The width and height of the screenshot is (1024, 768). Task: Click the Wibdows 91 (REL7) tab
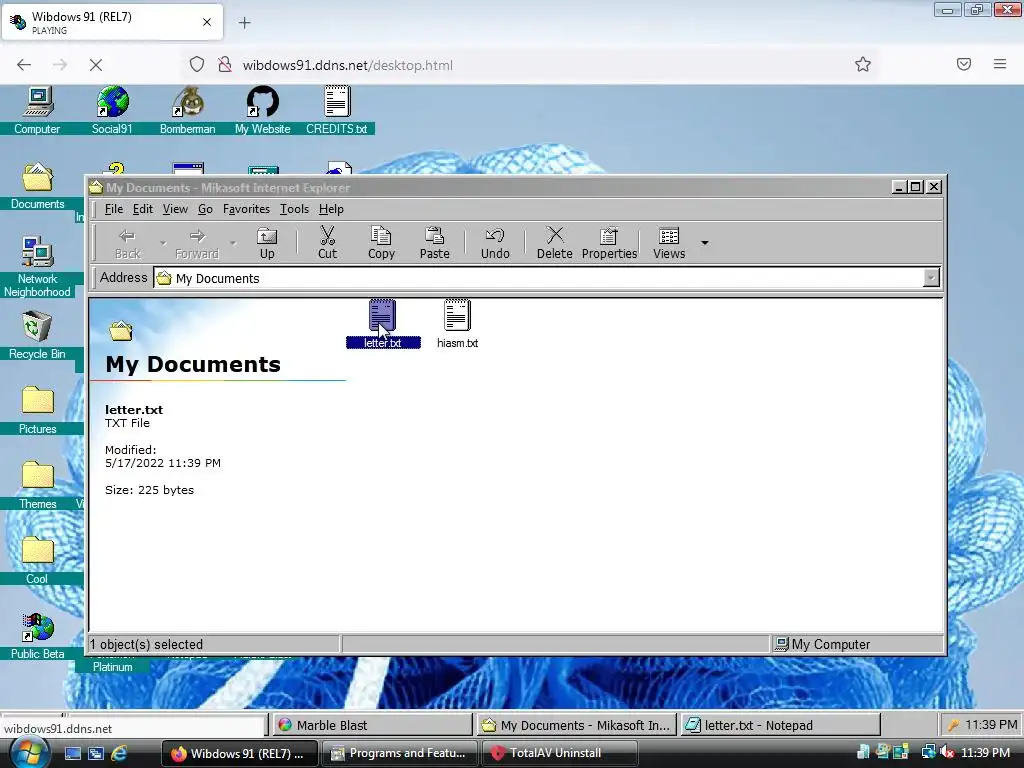click(x=112, y=22)
